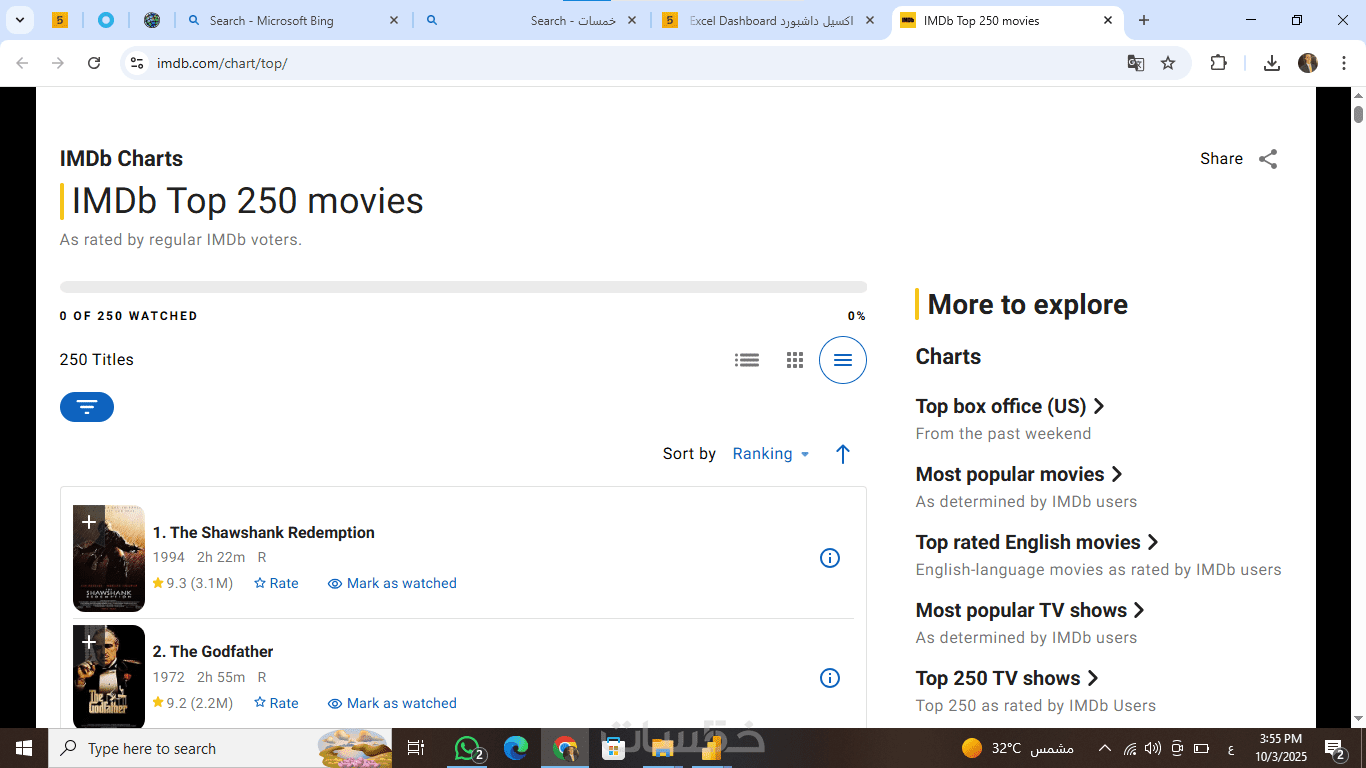The height and width of the screenshot is (768, 1366).
Task: Launch Microsoft Edge from taskbar
Action: click(x=516, y=748)
